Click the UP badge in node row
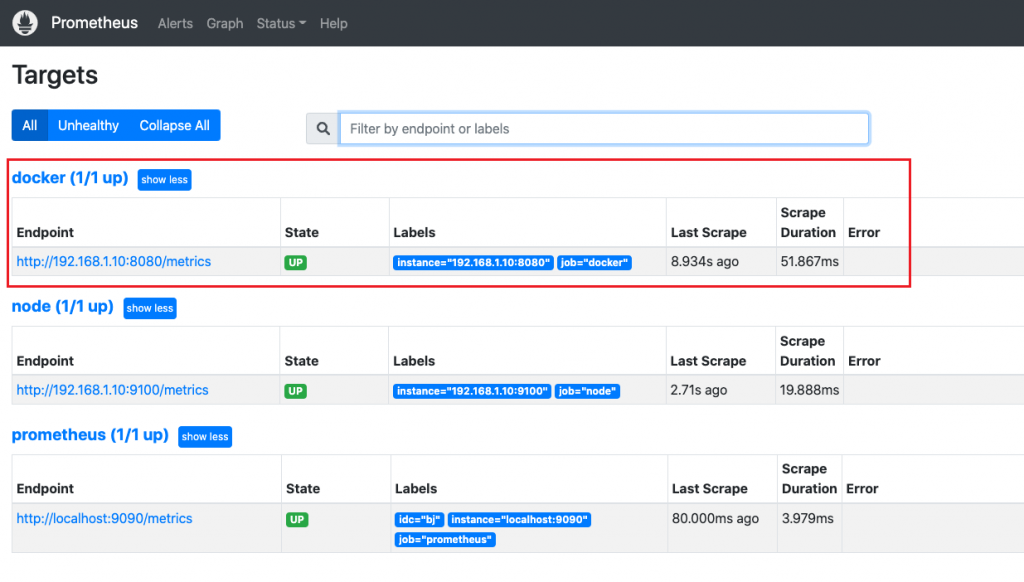The width and height of the screenshot is (1024, 582). tap(295, 391)
